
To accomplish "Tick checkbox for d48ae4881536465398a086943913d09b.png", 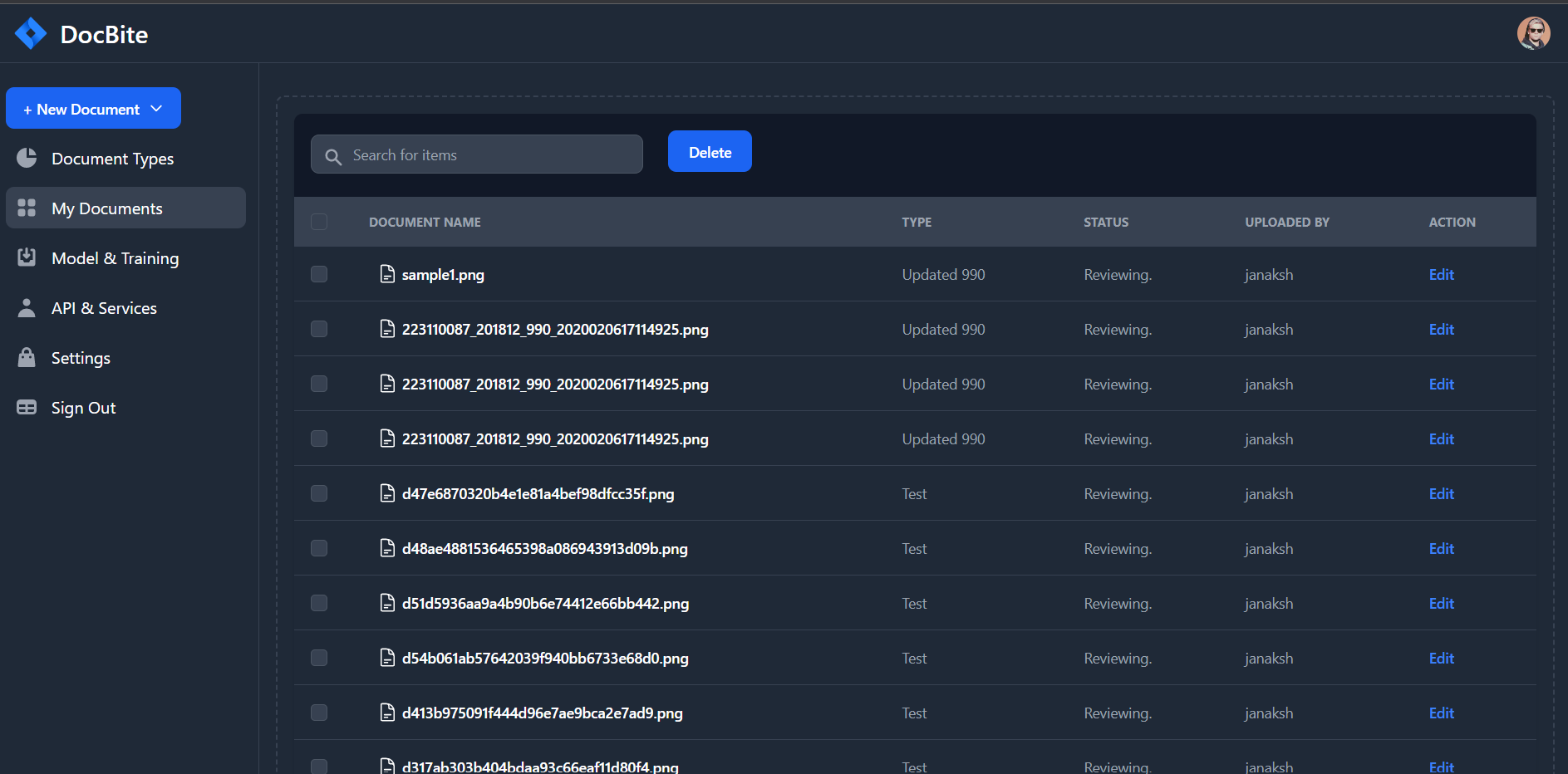I will tap(319, 548).
